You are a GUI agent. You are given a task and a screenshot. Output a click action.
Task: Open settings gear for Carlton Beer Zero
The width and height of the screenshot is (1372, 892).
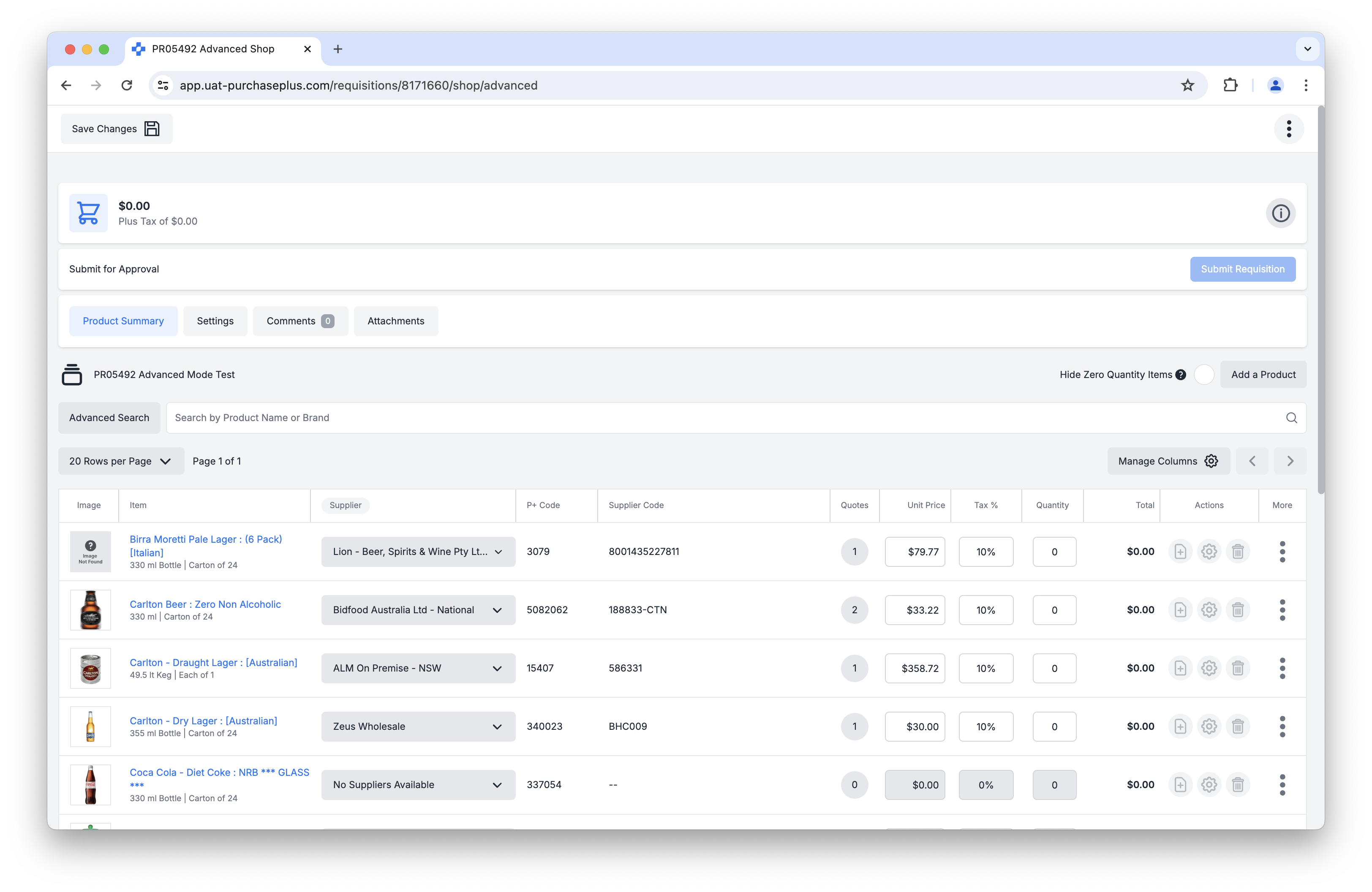(x=1208, y=609)
